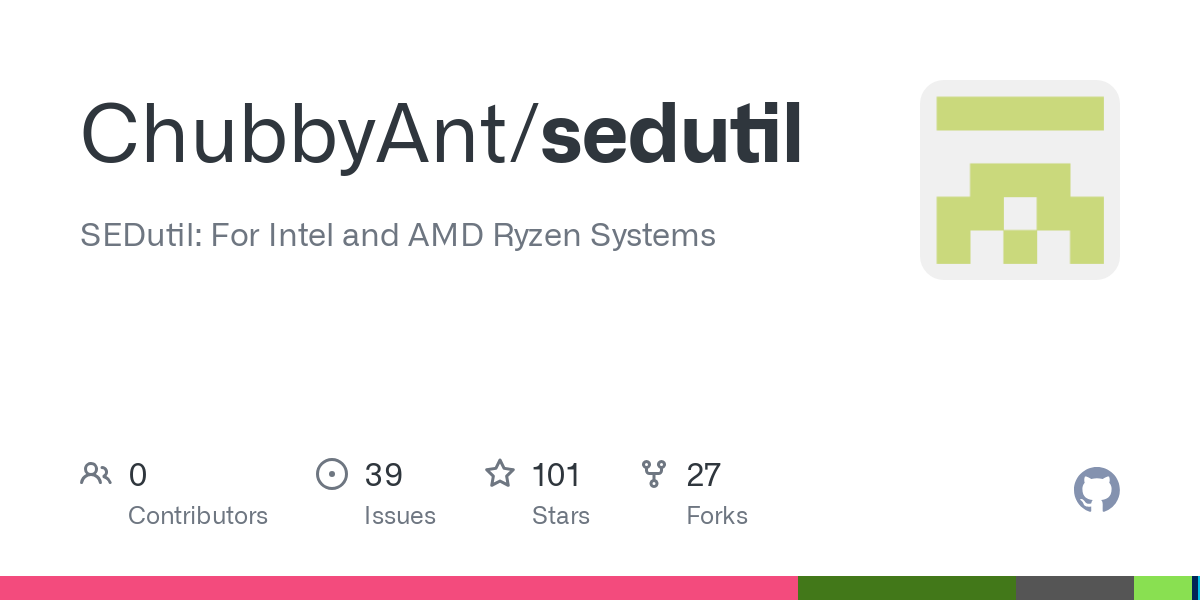Click the Forks branch icon
The image size is (1200, 600).
pyautogui.click(x=654, y=474)
